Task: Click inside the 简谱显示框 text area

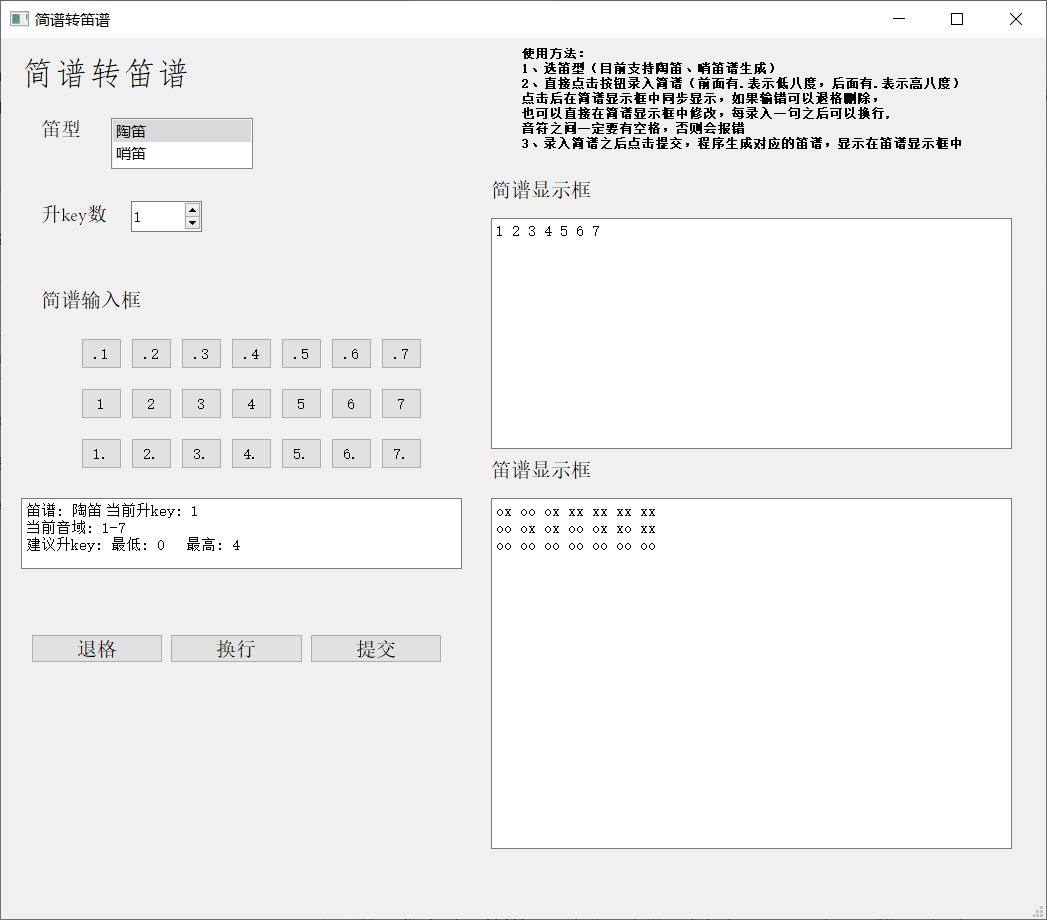Action: coord(750,330)
